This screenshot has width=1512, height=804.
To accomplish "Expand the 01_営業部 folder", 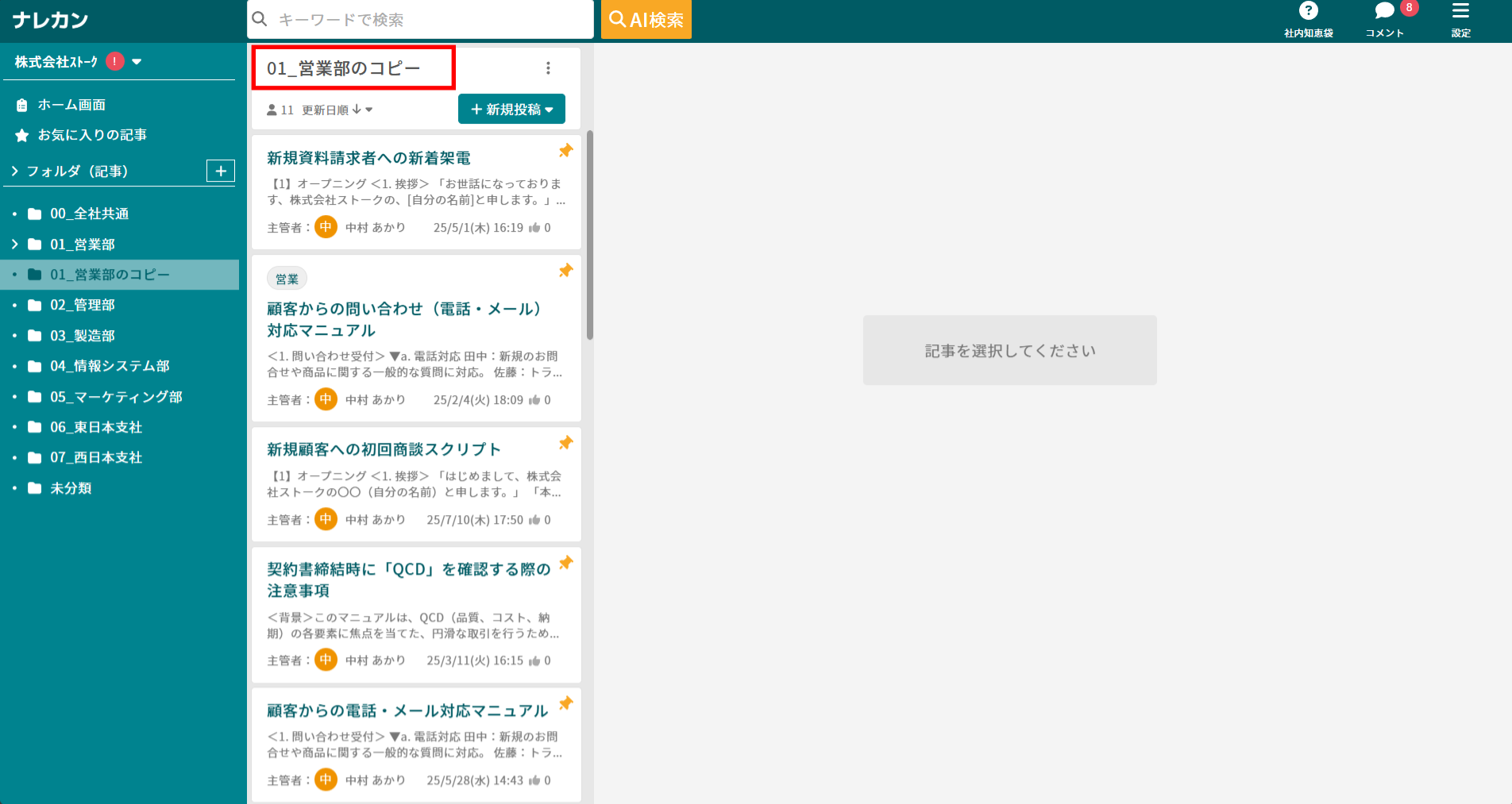I will [13, 244].
